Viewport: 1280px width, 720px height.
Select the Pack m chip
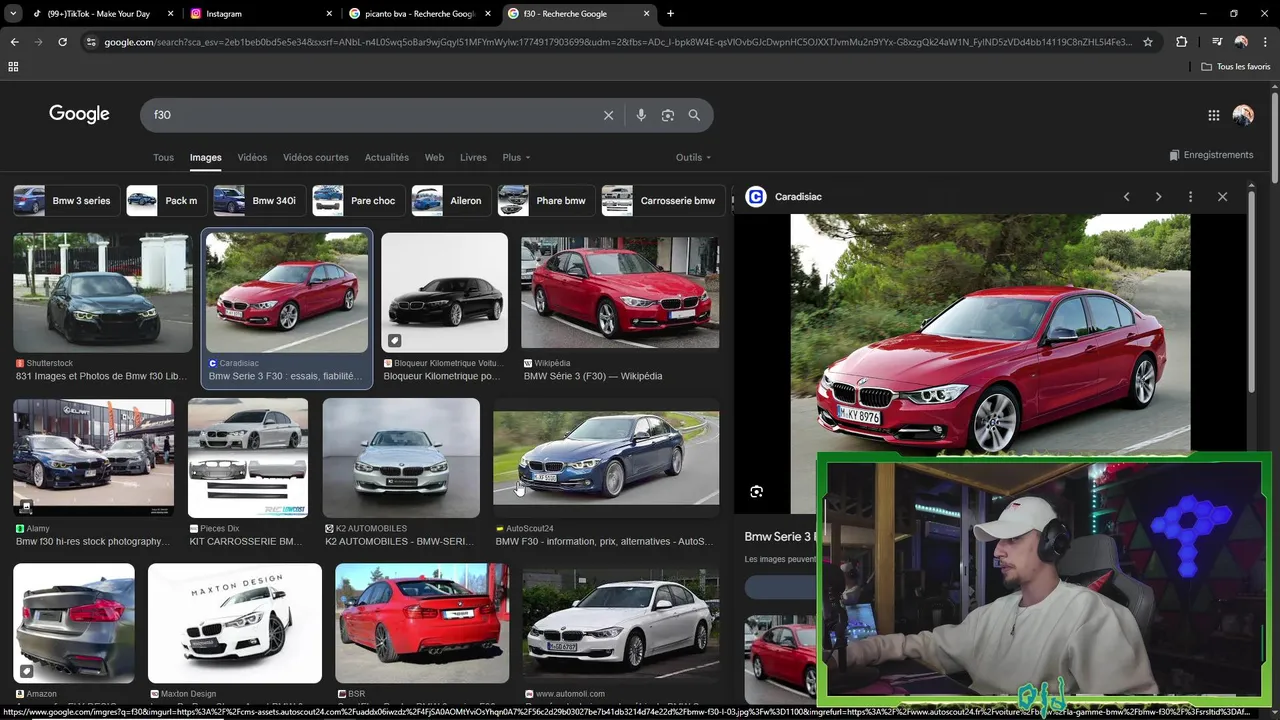click(167, 200)
